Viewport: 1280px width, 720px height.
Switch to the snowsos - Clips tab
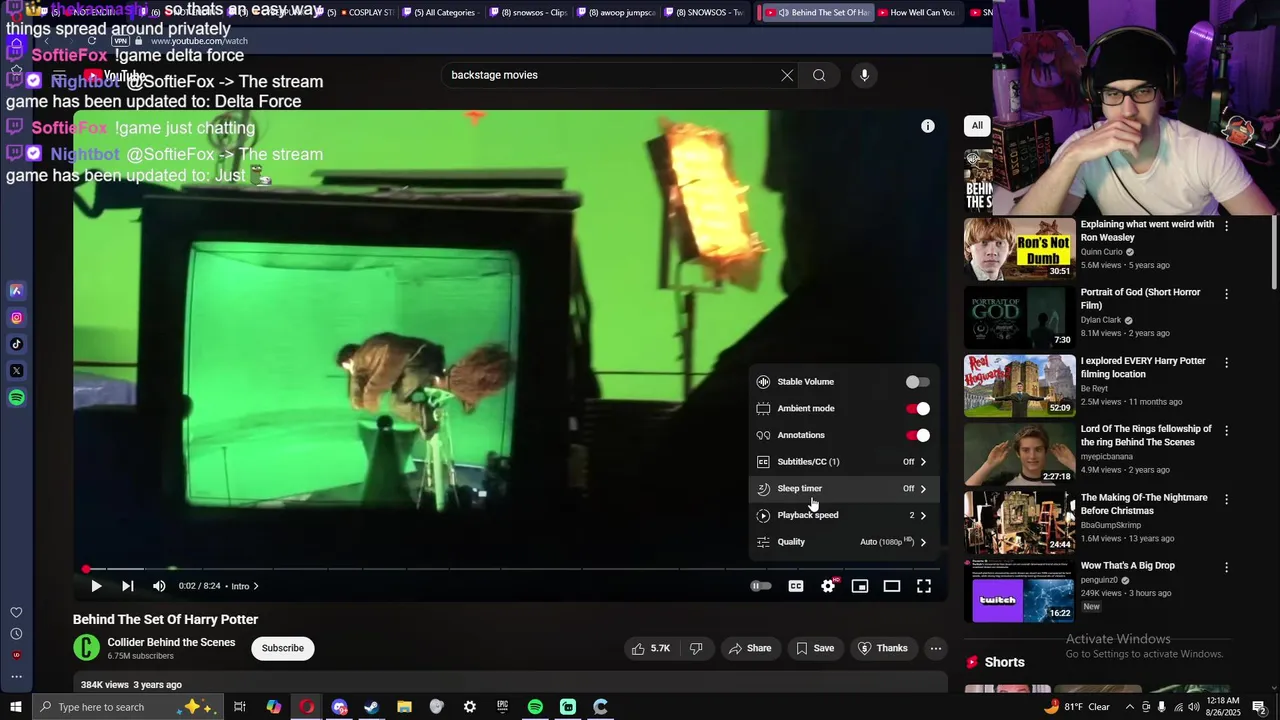click(x=527, y=13)
